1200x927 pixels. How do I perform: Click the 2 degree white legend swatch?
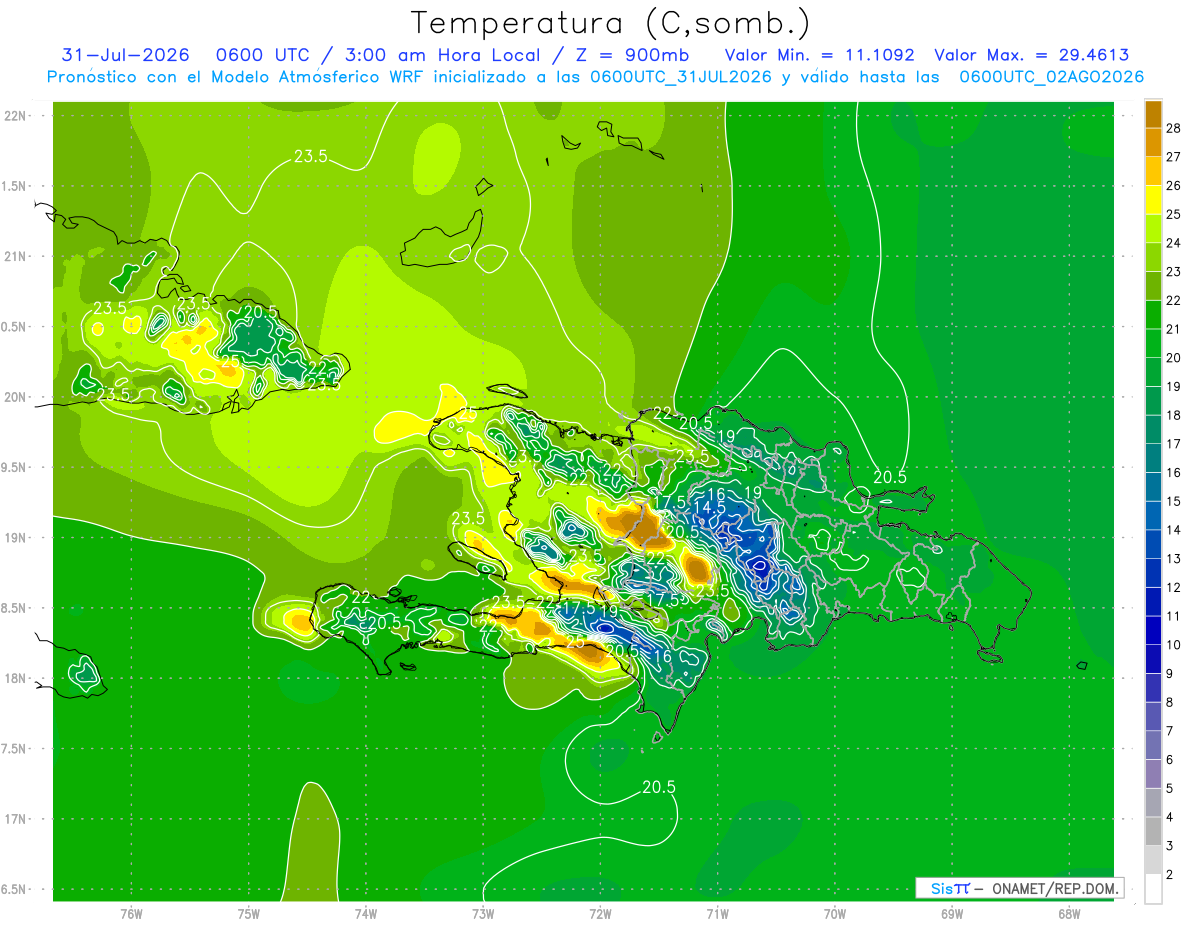1153,889
